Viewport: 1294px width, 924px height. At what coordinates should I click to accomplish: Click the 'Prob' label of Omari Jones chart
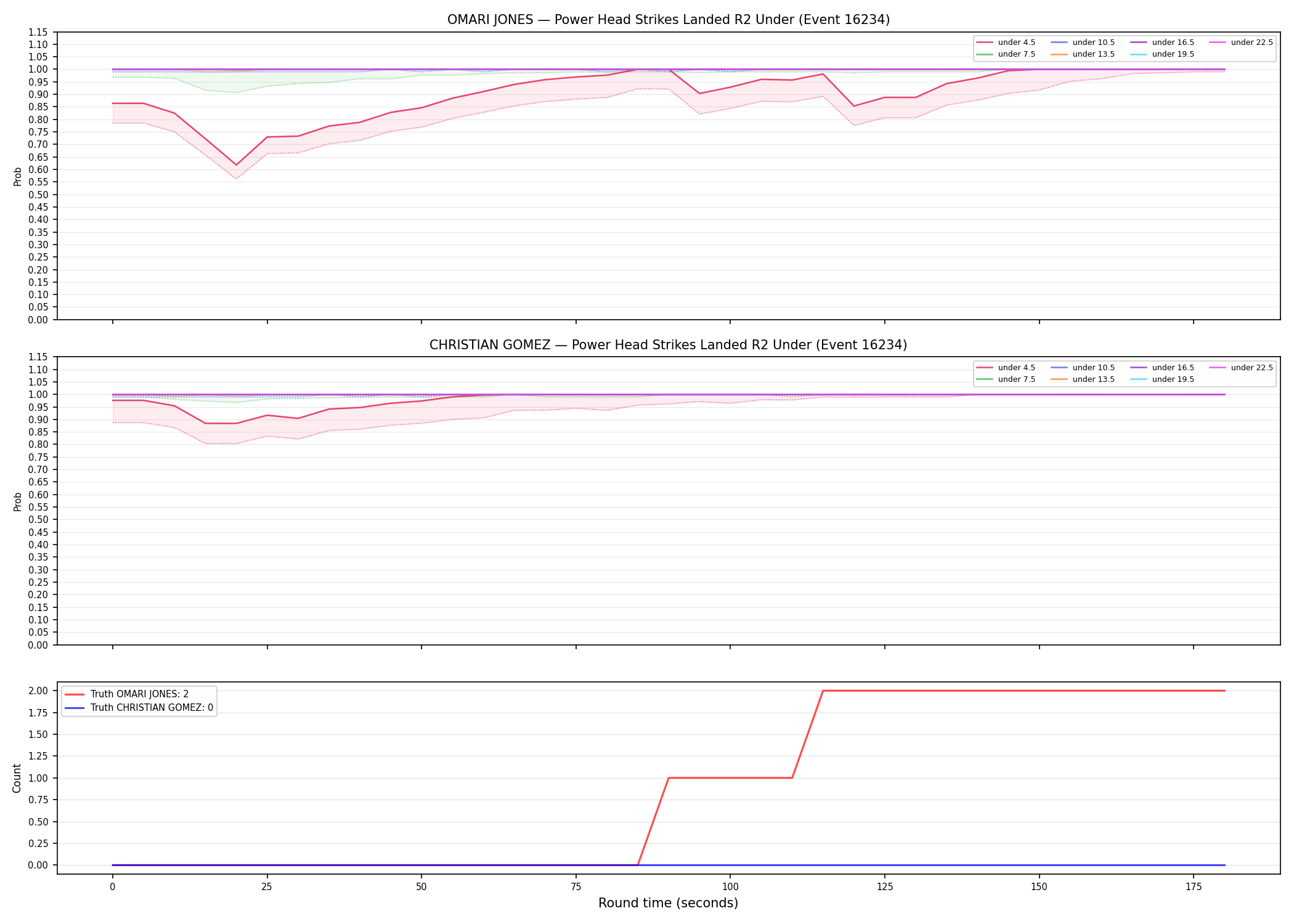(x=18, y=176)
